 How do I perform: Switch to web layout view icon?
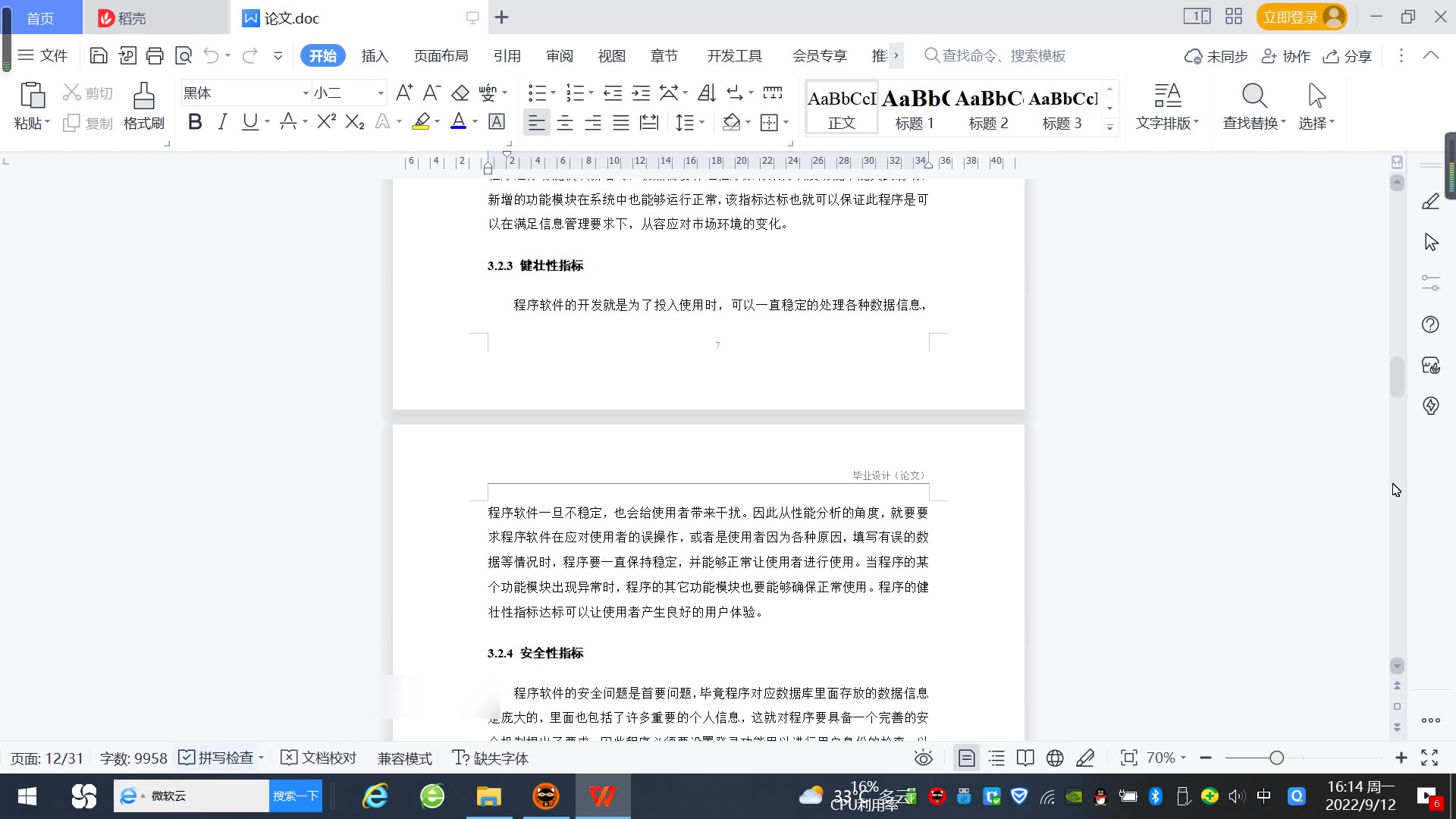click(1055, 758)
